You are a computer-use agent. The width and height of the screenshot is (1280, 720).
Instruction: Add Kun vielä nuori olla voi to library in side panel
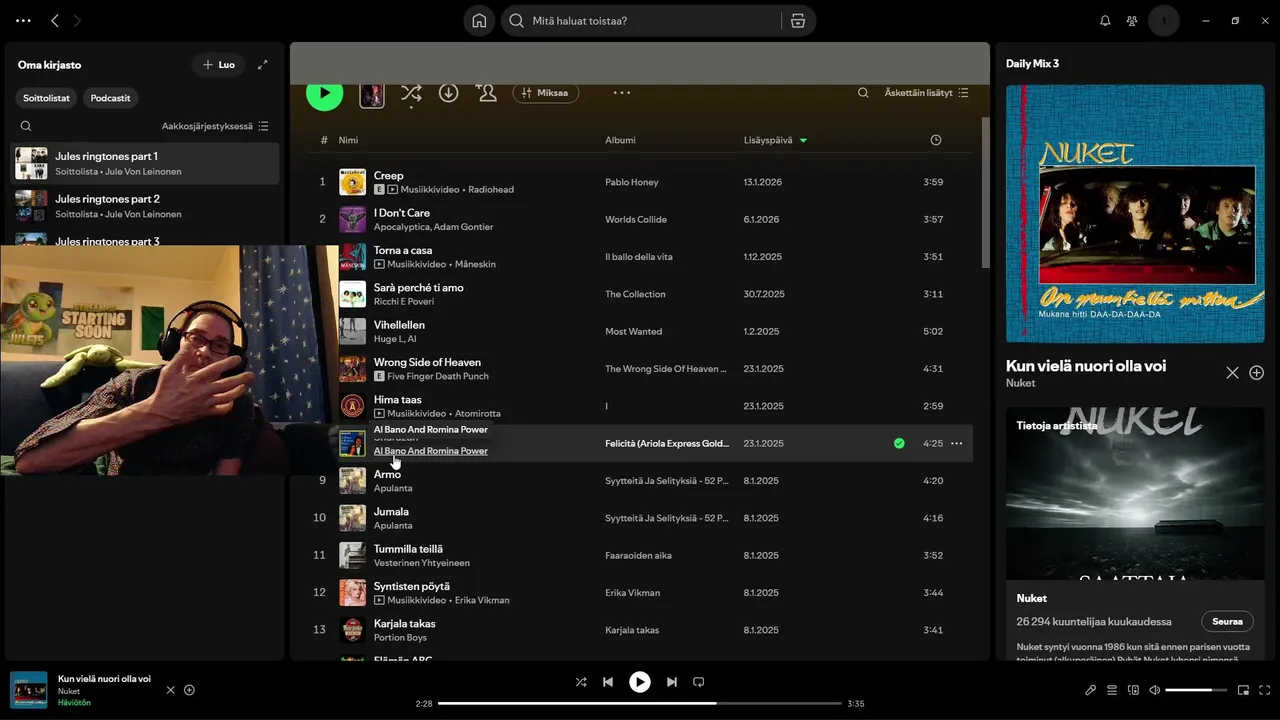[1257, 373]
